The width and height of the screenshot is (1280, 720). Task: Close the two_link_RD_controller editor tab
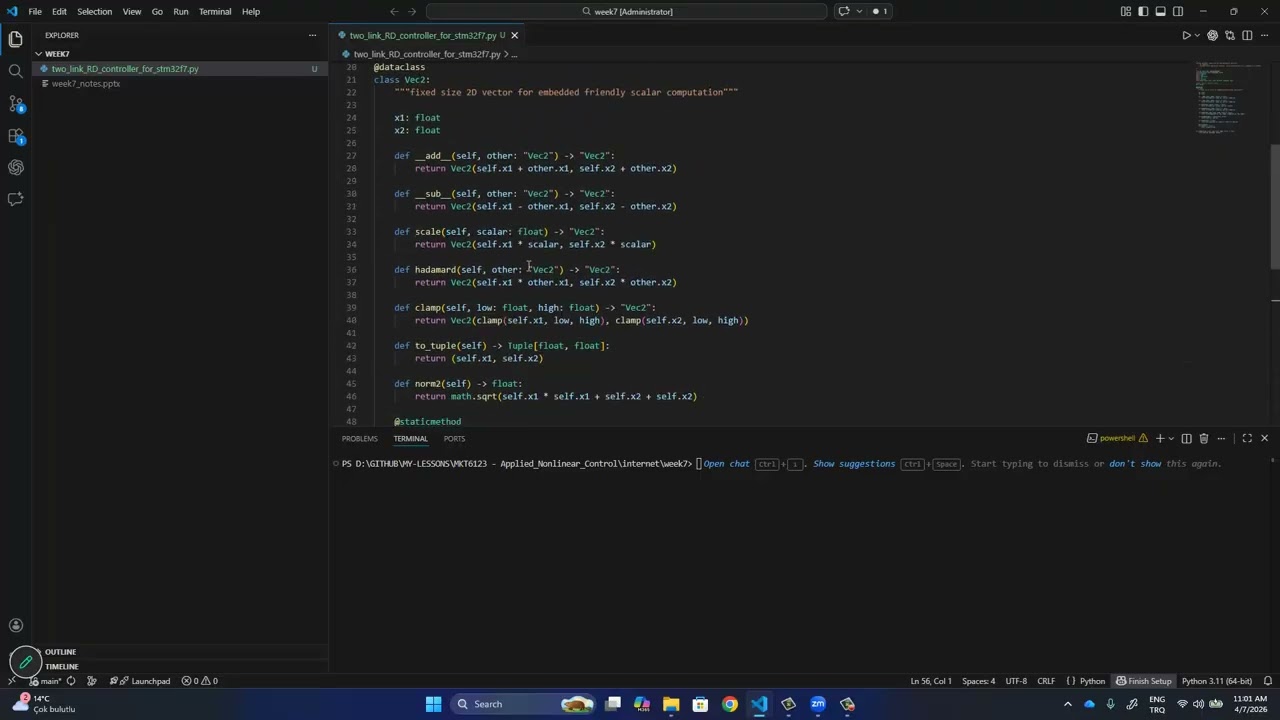(x=514, y=36)
